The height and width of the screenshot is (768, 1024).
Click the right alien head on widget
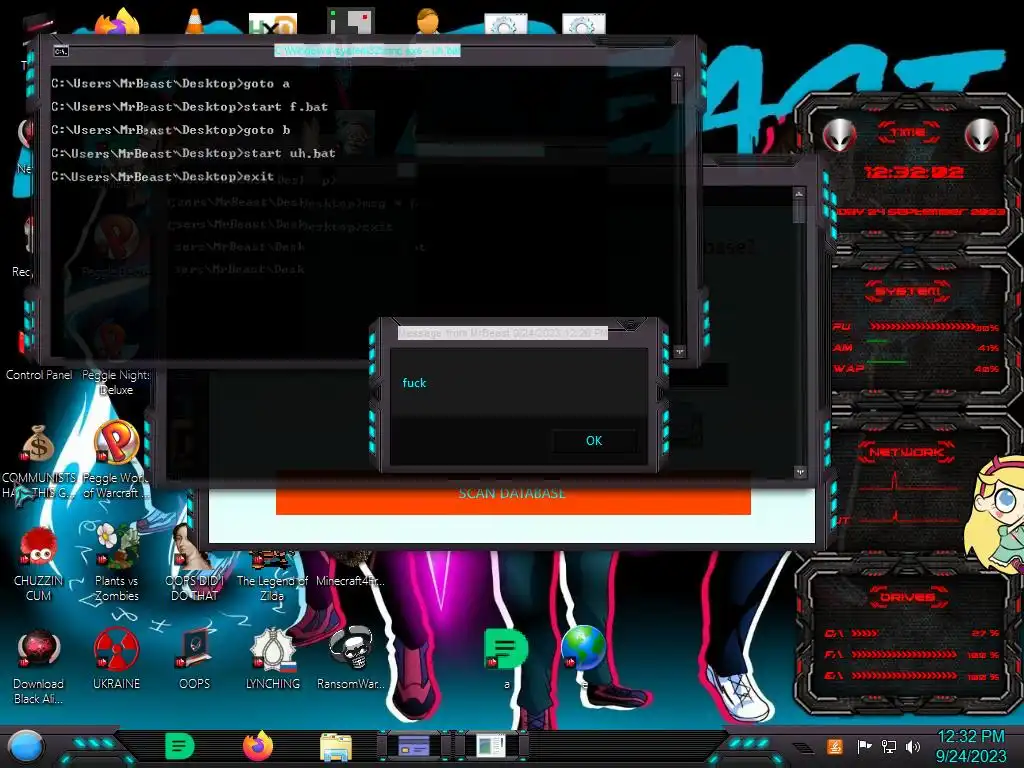[982, 136]
